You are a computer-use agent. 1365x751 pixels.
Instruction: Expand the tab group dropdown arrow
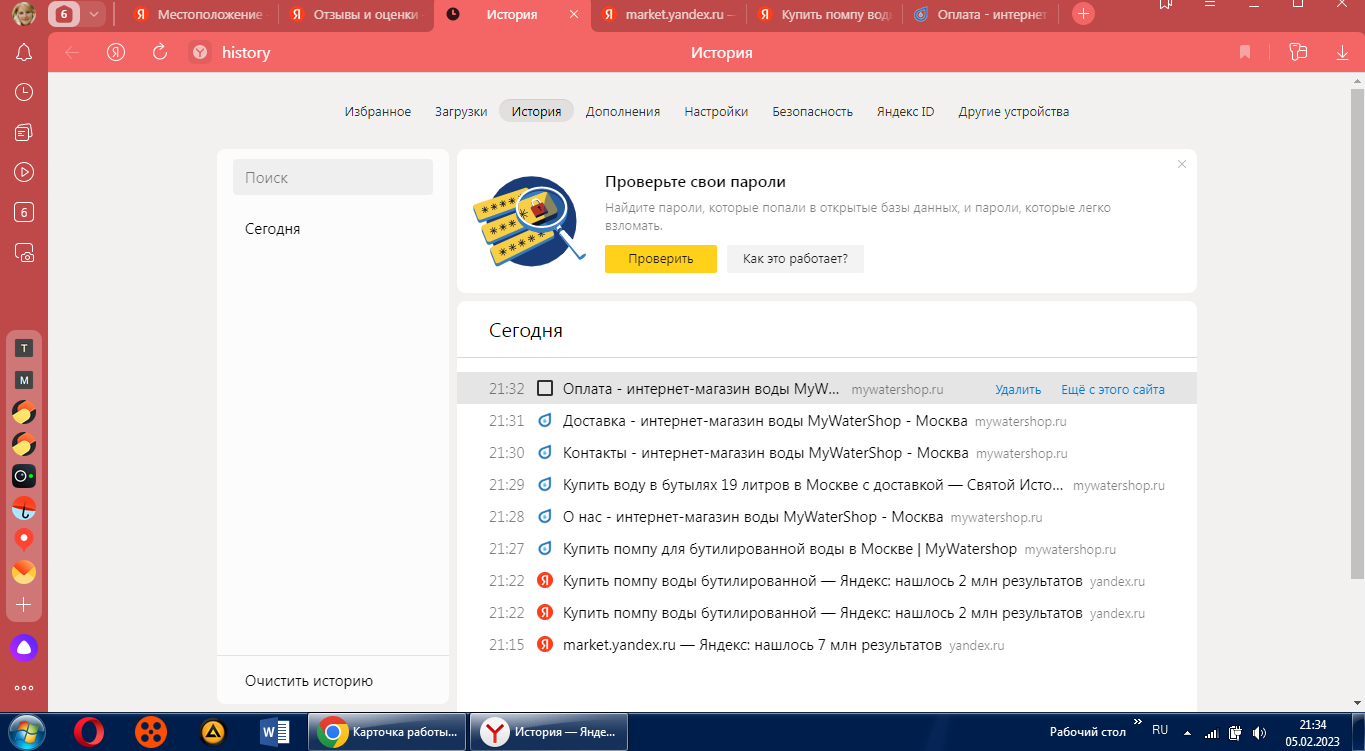[94, 14]
